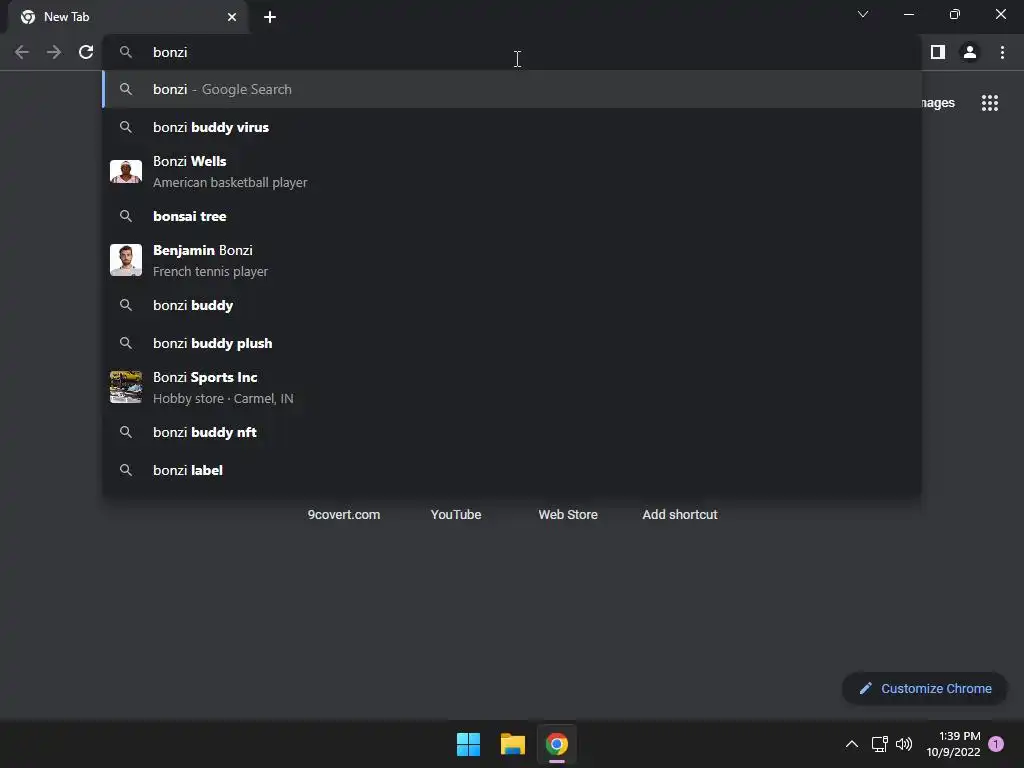Click the Bonzi Wells photo thumbnail
This screenshot has width=1024, height=768.
[x=126, y=171]
